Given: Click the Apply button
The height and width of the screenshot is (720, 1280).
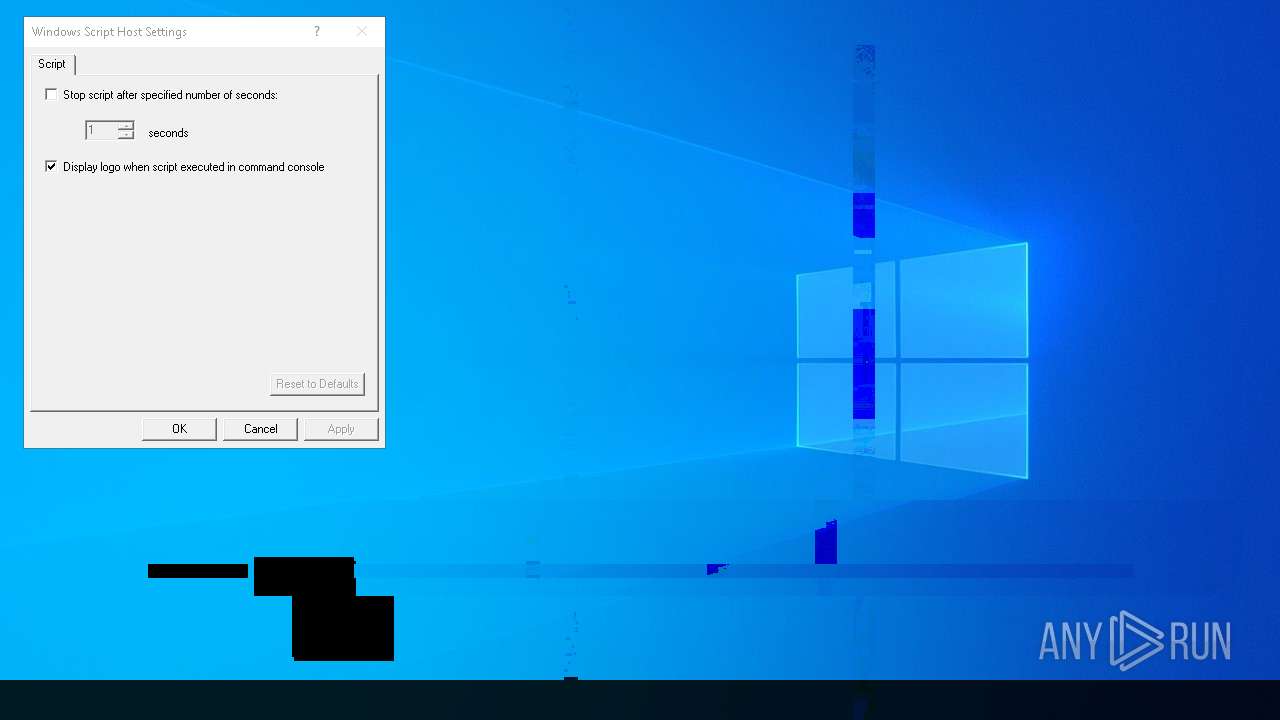Looking at the screenshot, I should click(x=341, y=429).
